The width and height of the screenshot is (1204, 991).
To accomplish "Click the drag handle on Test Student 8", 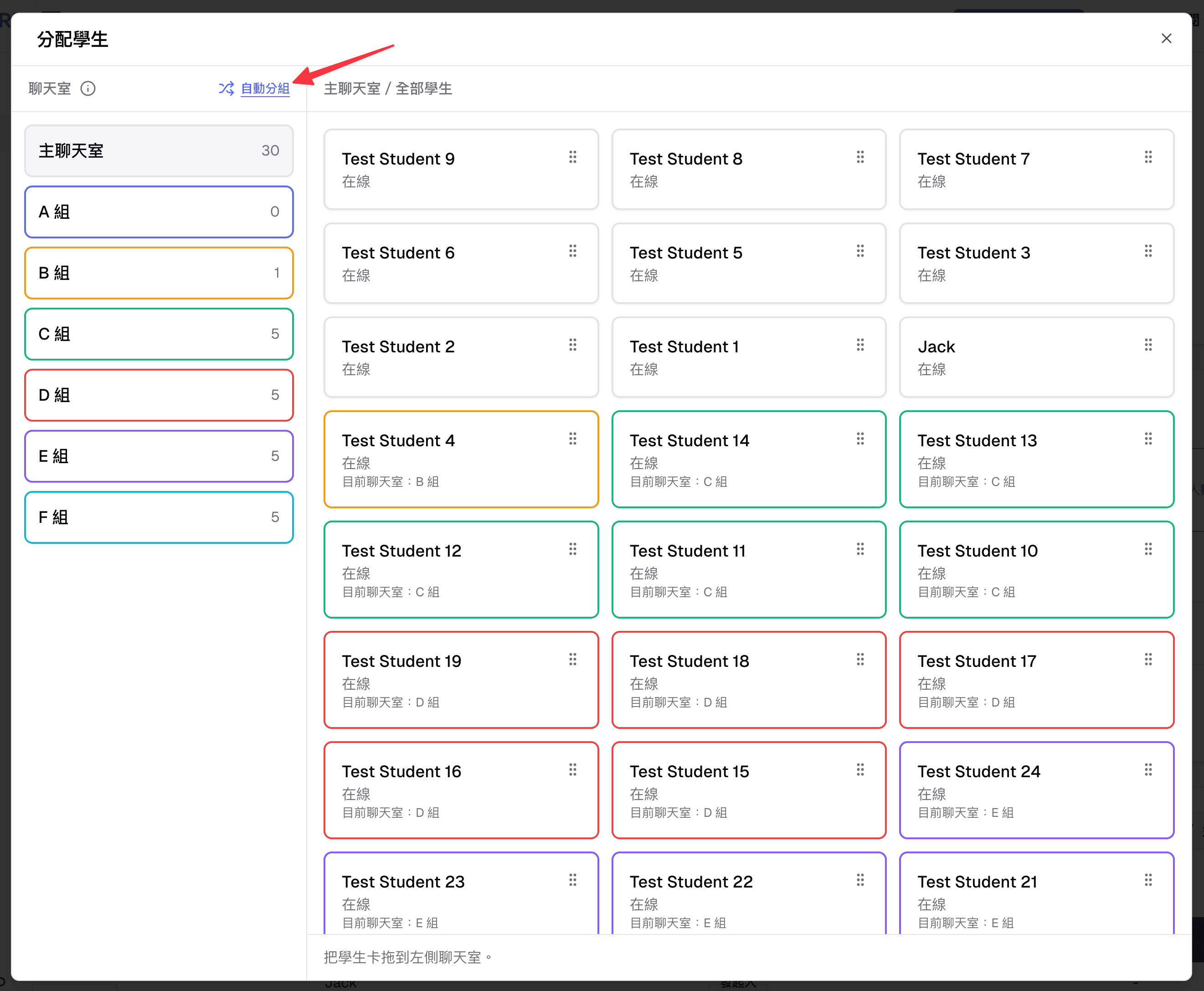I will point(860,157).
